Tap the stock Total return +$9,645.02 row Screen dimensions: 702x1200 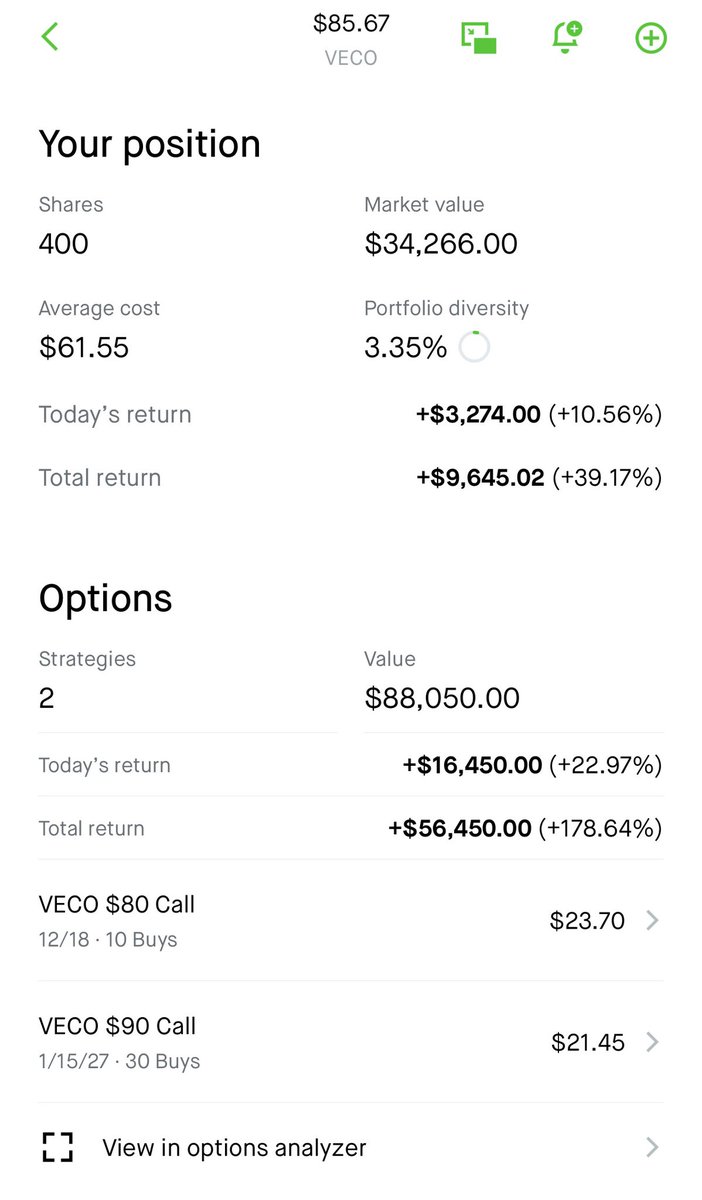350,478
